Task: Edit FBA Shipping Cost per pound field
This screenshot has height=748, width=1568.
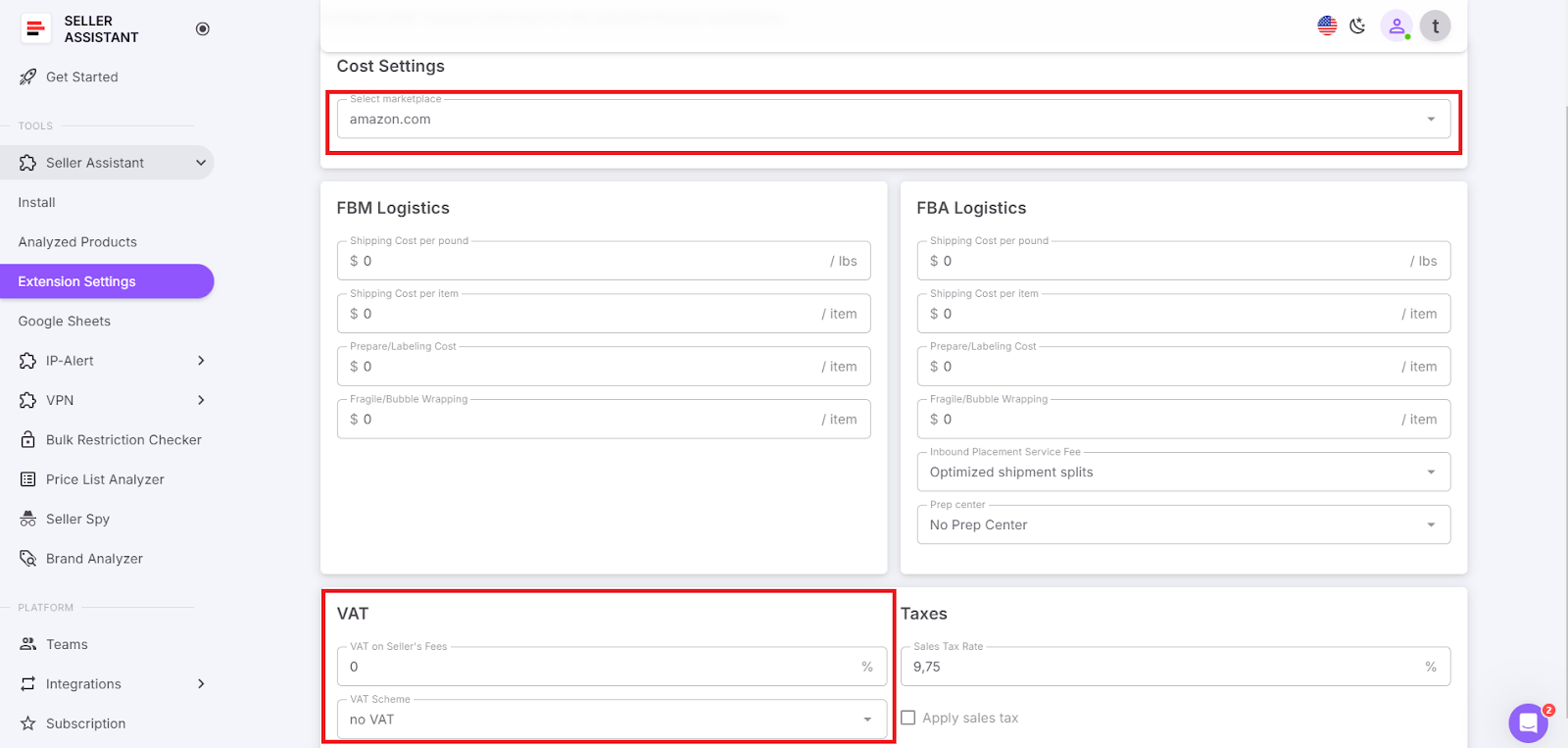Action: [x=1184, y=261]
